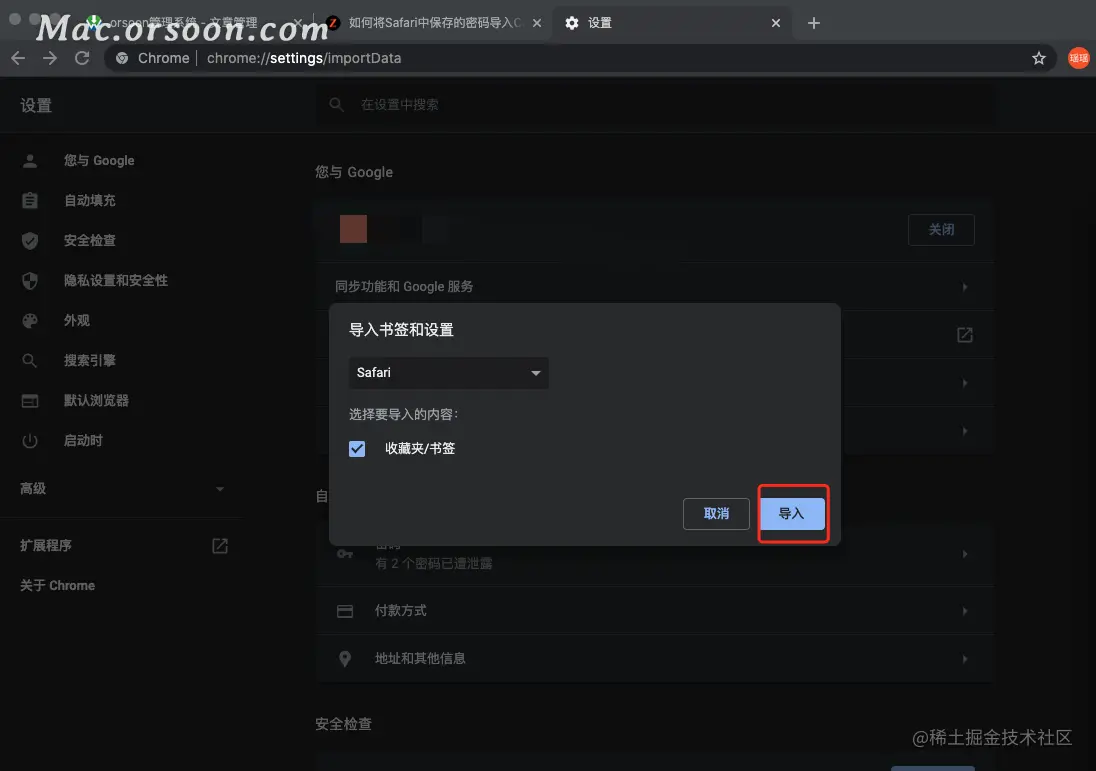Close the 设置 settings tab
The height and width of the screenshot is (771, 1096).
tap(776, 23)
